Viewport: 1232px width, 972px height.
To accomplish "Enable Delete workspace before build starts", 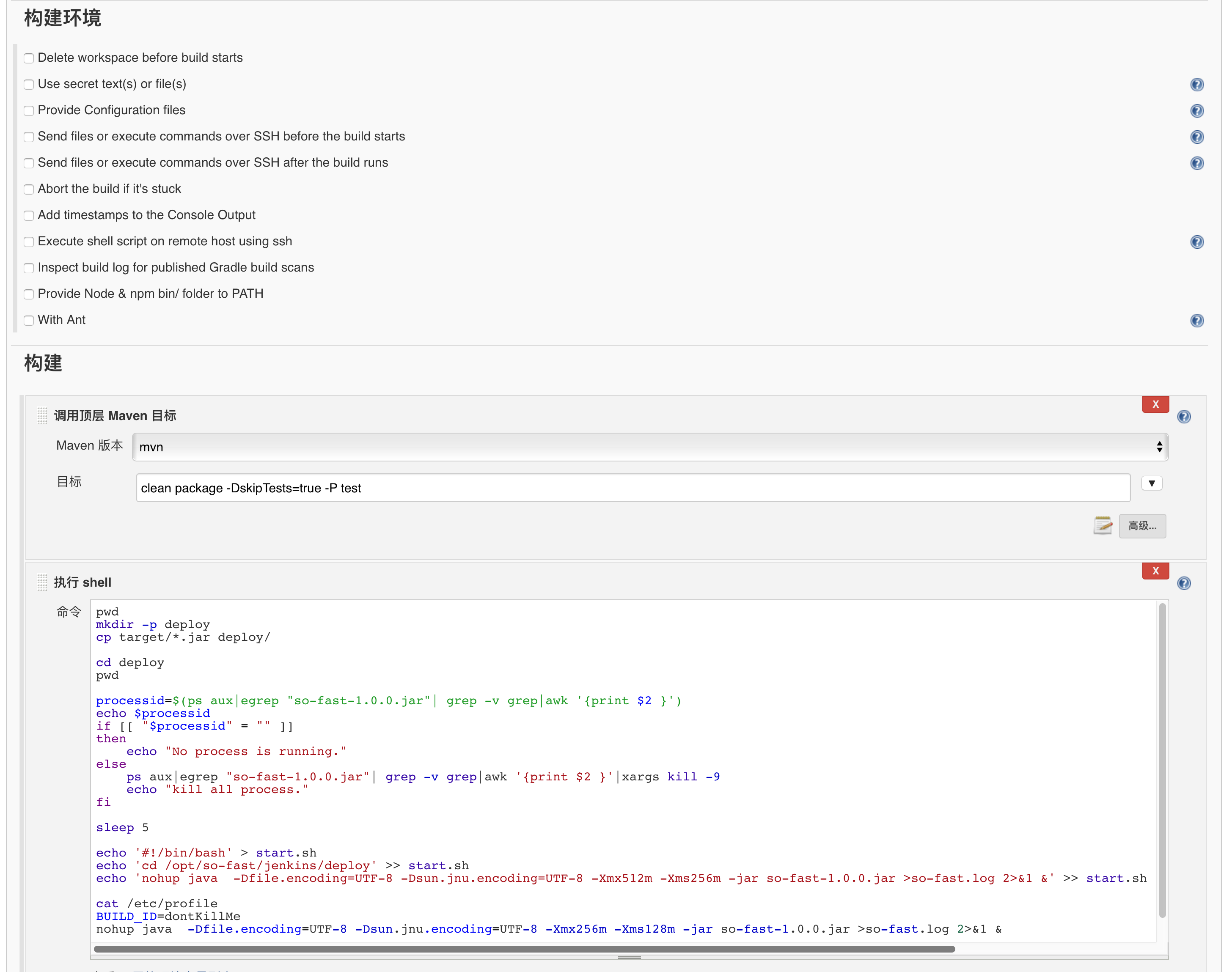I will coord(29,58).
